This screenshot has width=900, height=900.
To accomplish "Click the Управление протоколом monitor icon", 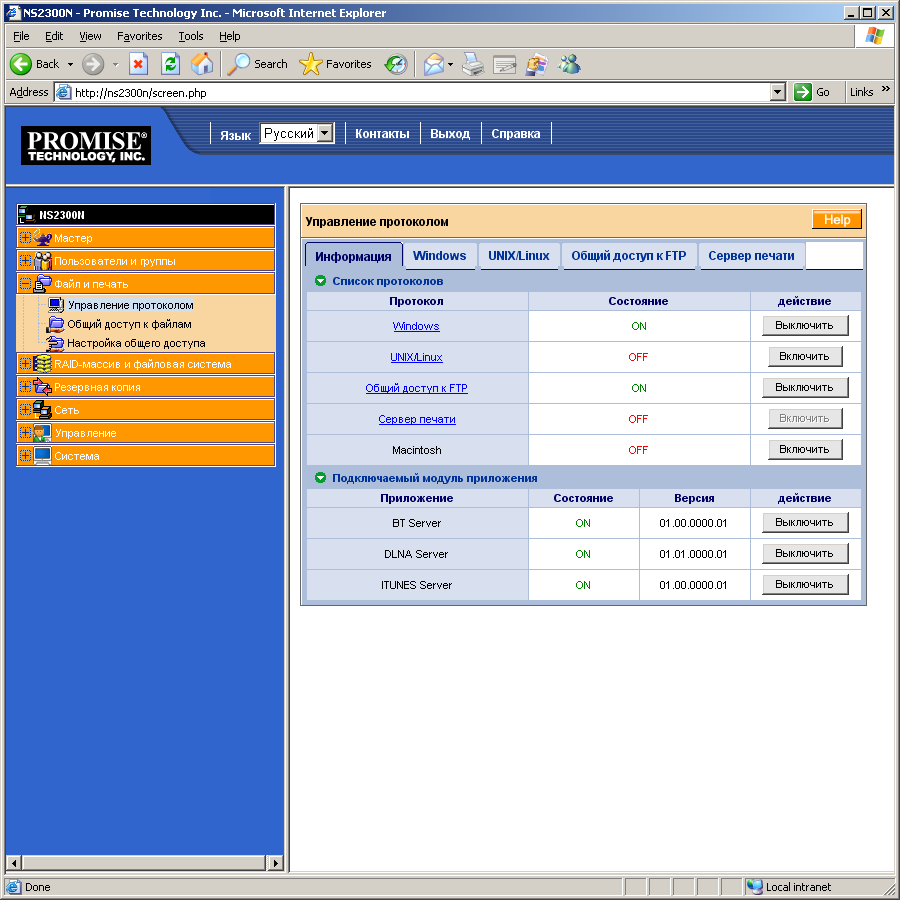I will (56, 305).
